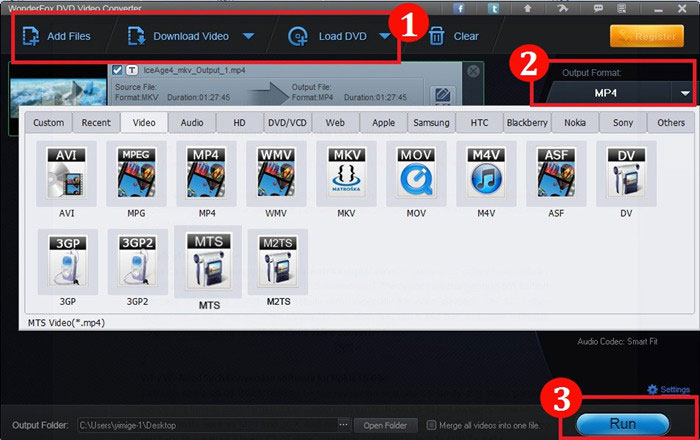Remove the IceAge4 file with X icon
700x440 pixels.
473,71
